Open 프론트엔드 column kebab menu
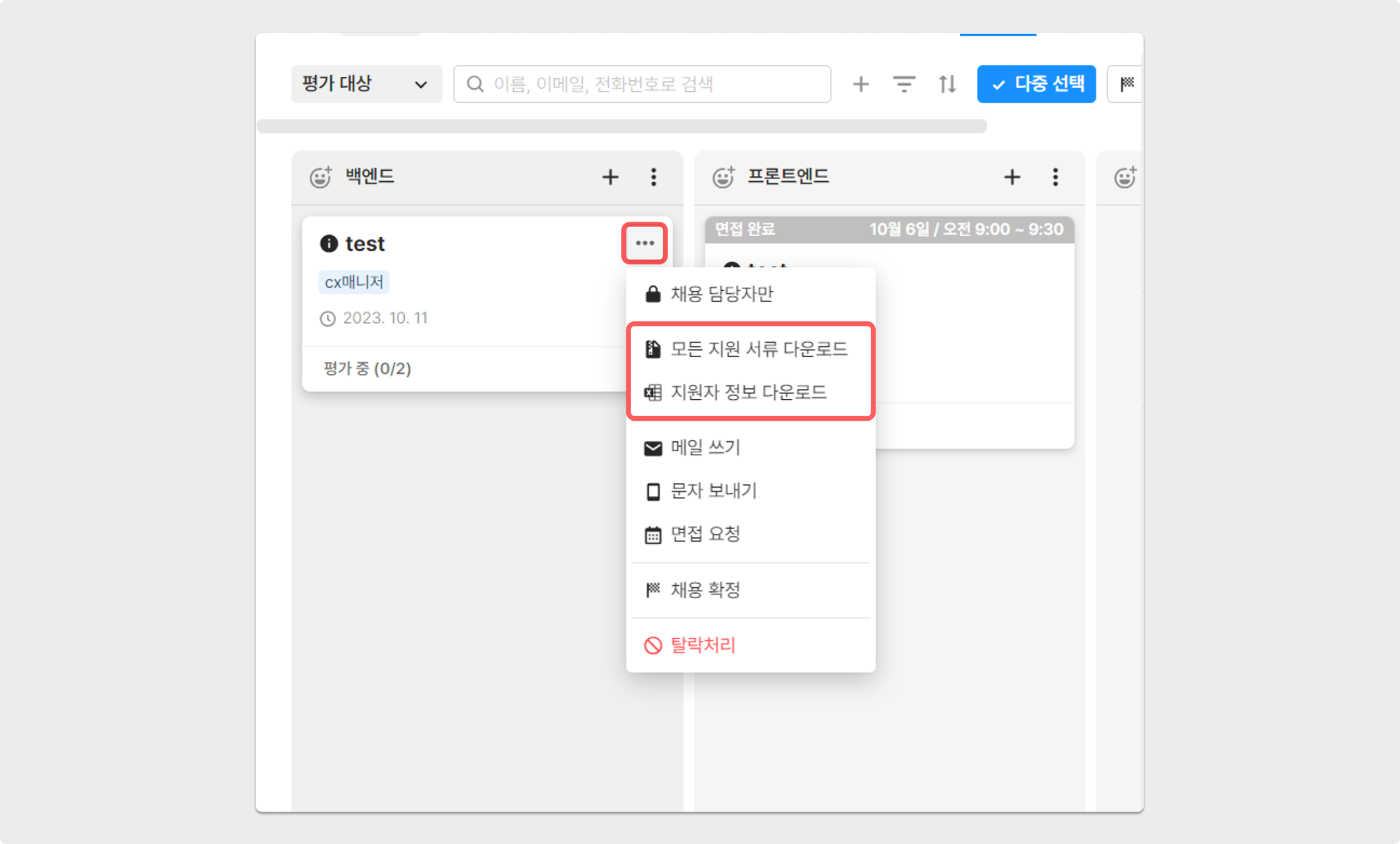Viewport: 1400px width, 844px height. point(1055,177)
